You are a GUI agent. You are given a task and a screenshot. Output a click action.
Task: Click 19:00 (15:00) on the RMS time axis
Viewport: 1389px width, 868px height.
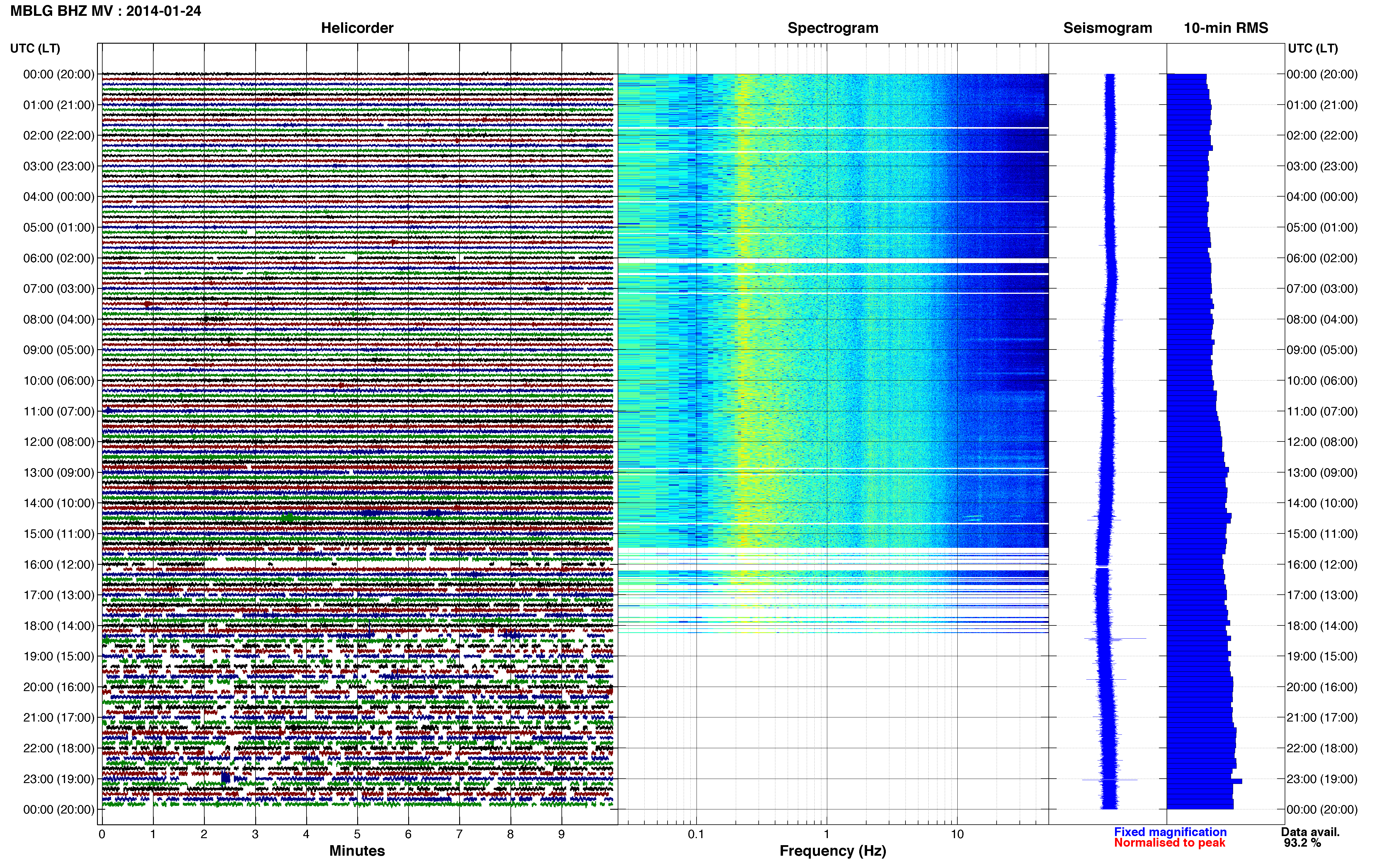[x=1322, y=656]
